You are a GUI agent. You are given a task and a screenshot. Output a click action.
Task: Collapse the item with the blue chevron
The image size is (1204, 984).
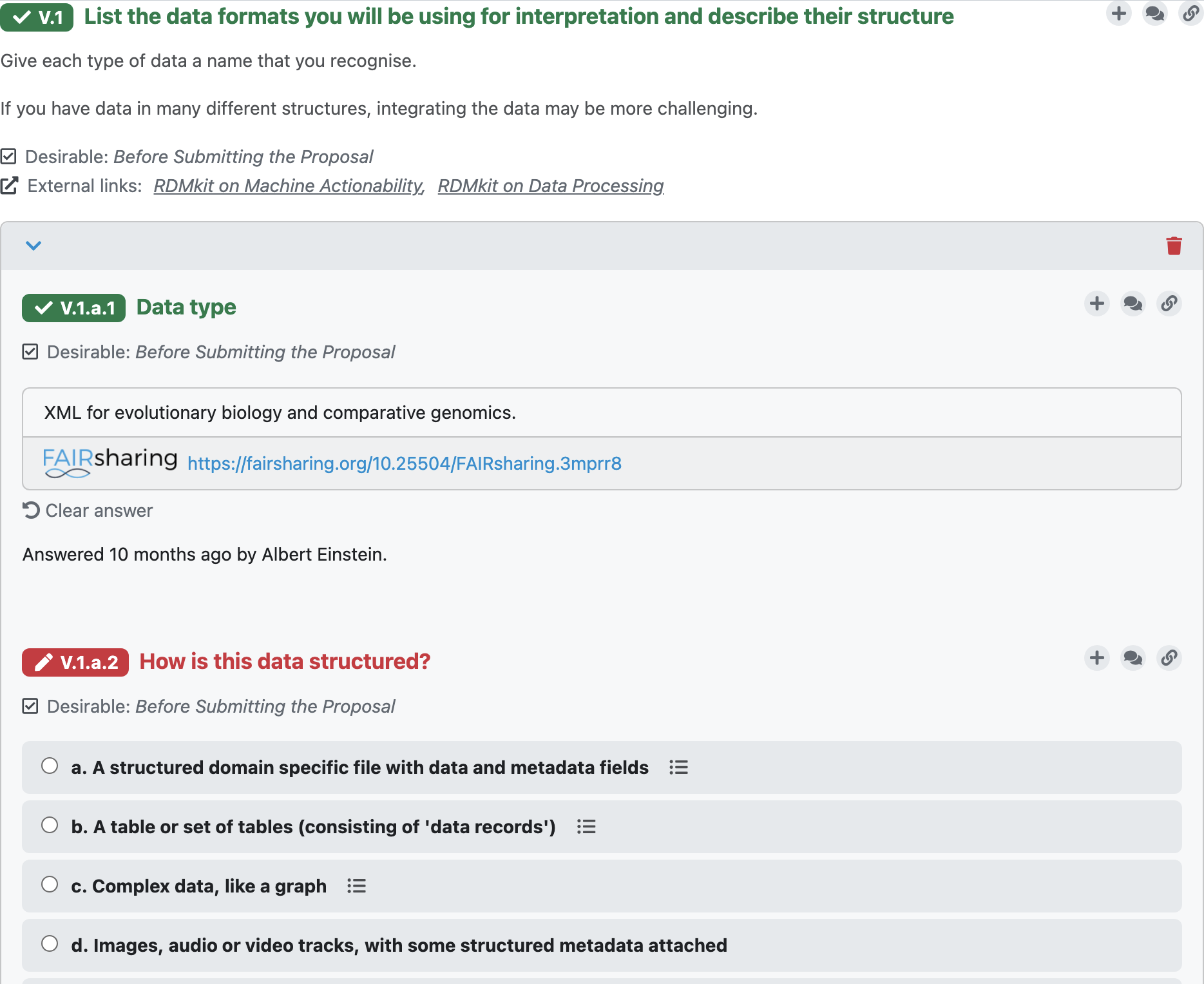coord(33,246)
